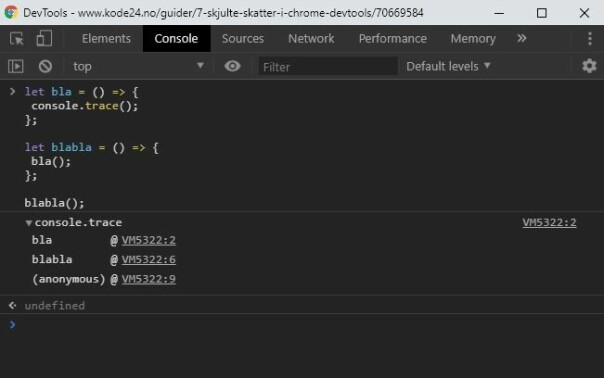The width and height of the screenshot is (604, 378).
Task: Maximize the DevTools window
Action: coord(542,13)
